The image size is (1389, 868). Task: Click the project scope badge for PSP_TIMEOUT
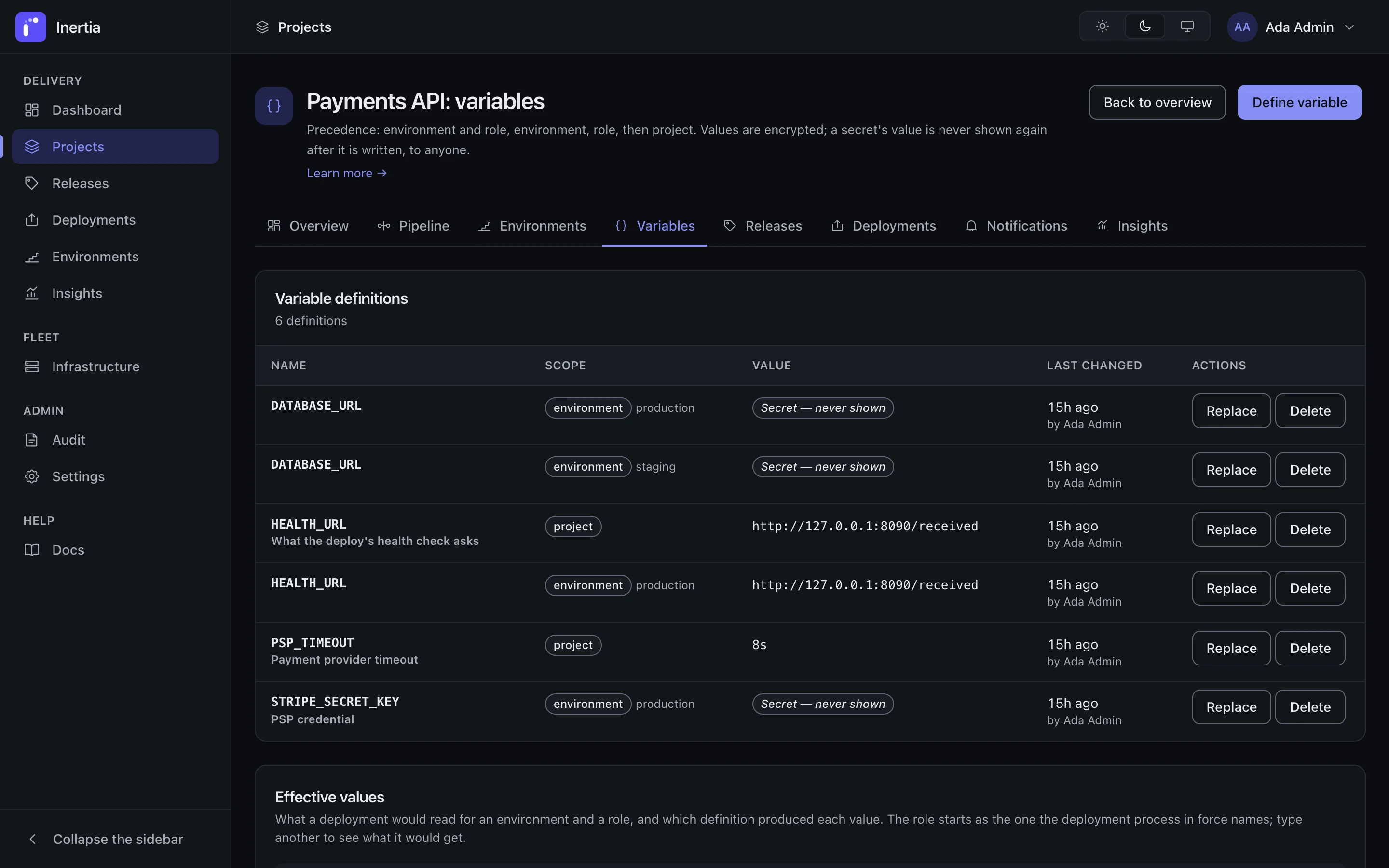573,645
